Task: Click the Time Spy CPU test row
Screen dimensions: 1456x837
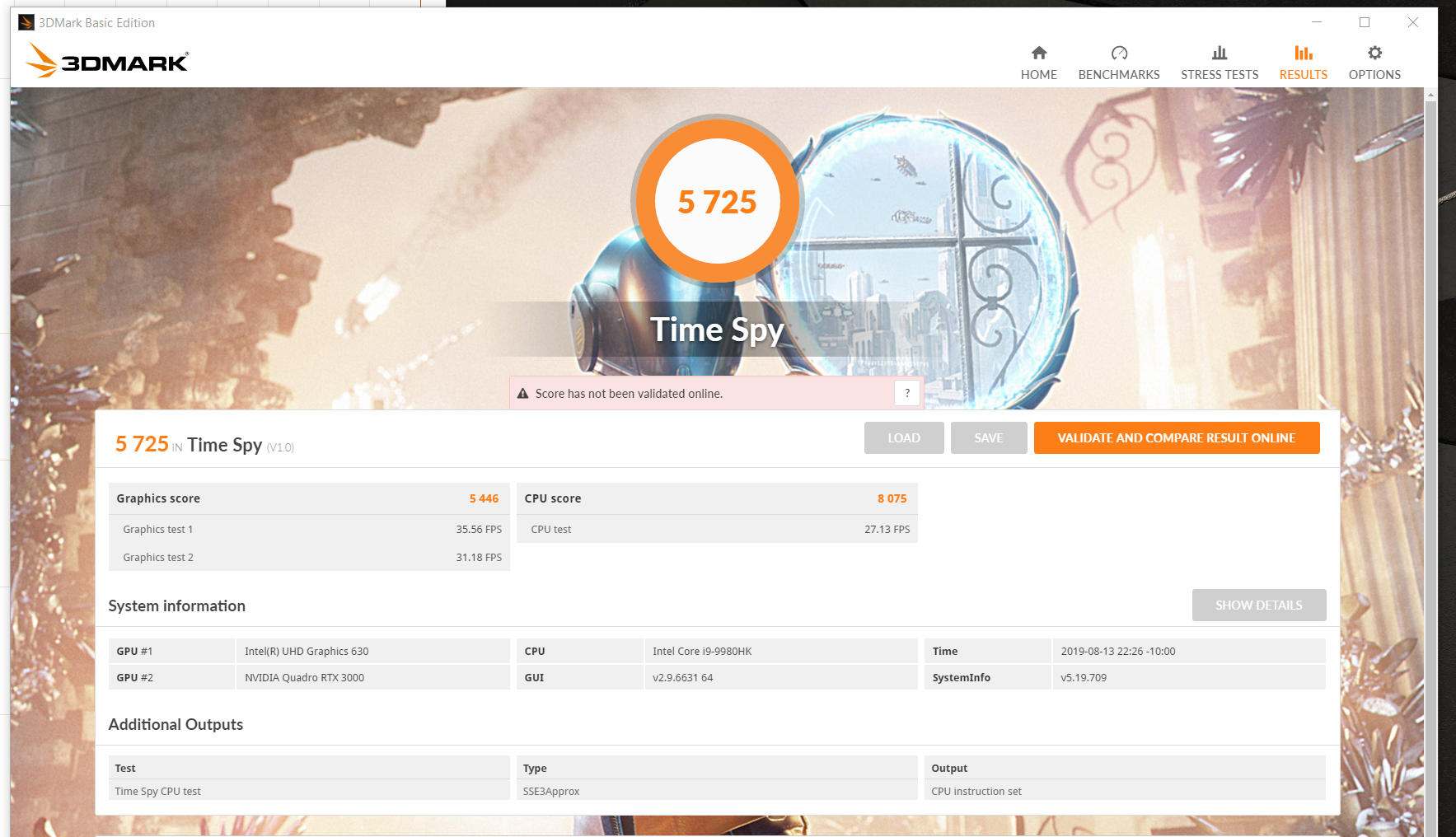Action: (309, 791)
